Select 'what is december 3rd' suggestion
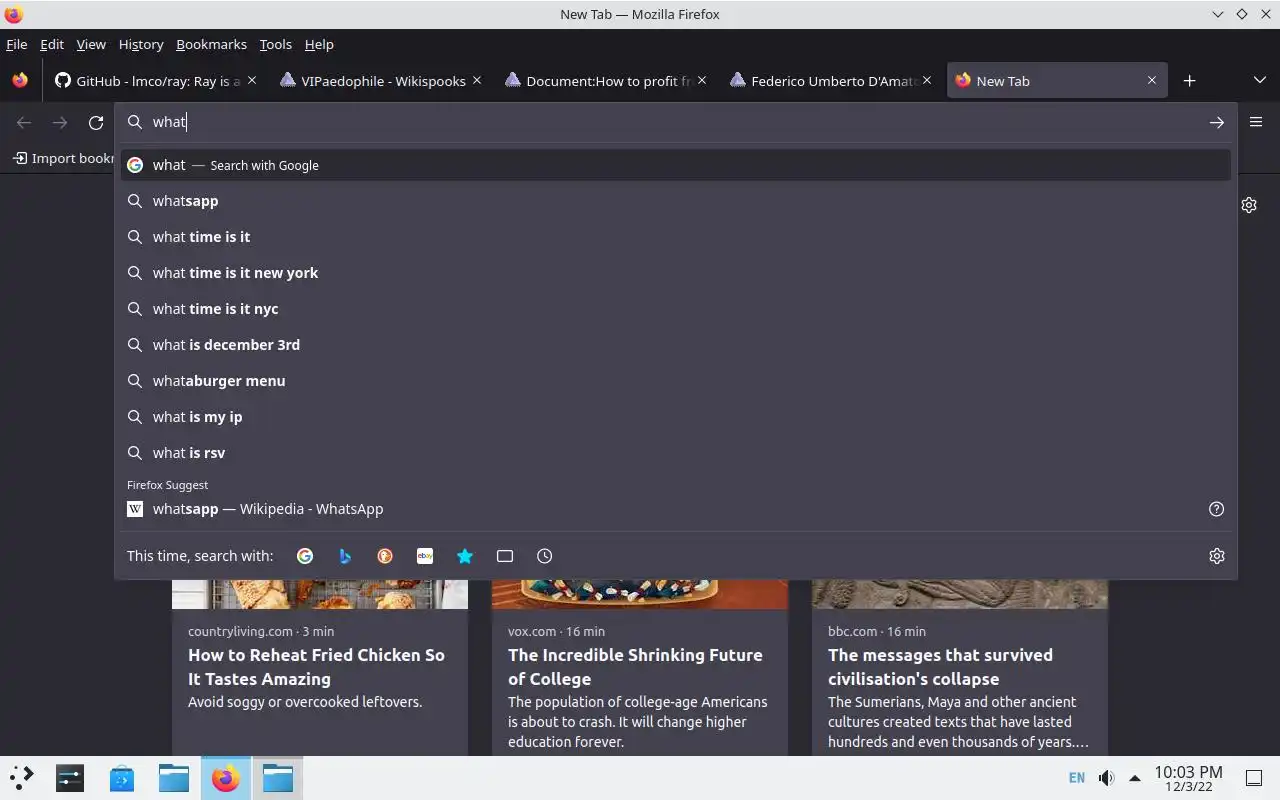The width and height of the screenshot is (1280, 800). coord(676,345)
